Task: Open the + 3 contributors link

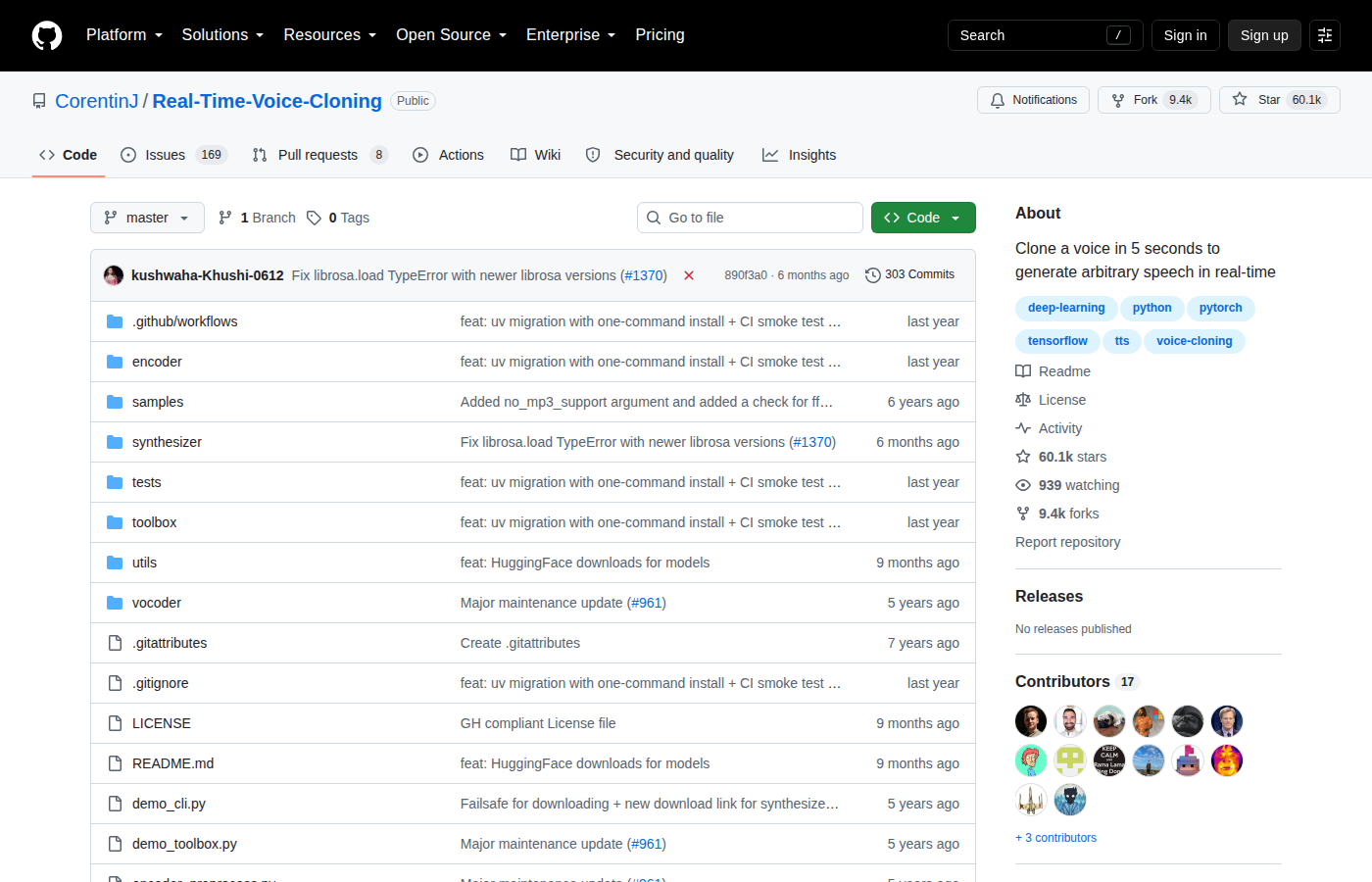Action: coord(1055,838)
